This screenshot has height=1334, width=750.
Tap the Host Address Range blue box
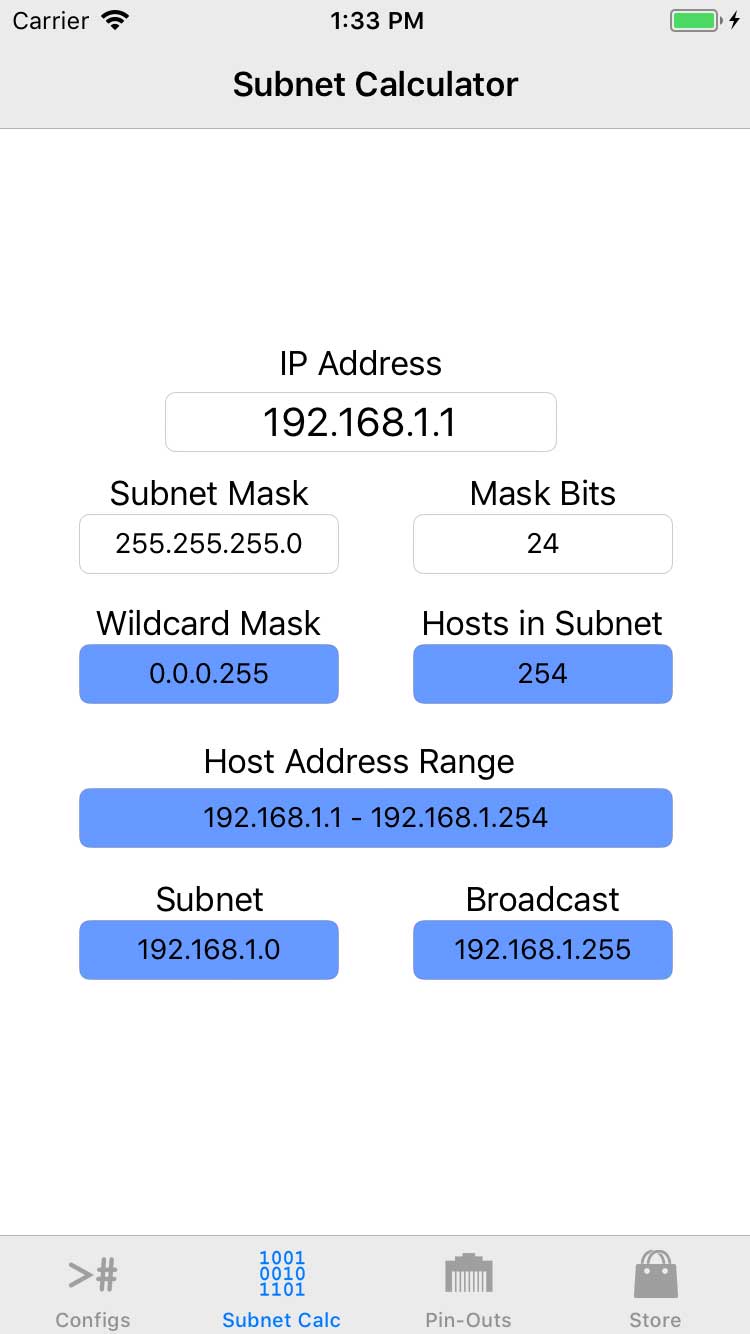coord(376,818)
